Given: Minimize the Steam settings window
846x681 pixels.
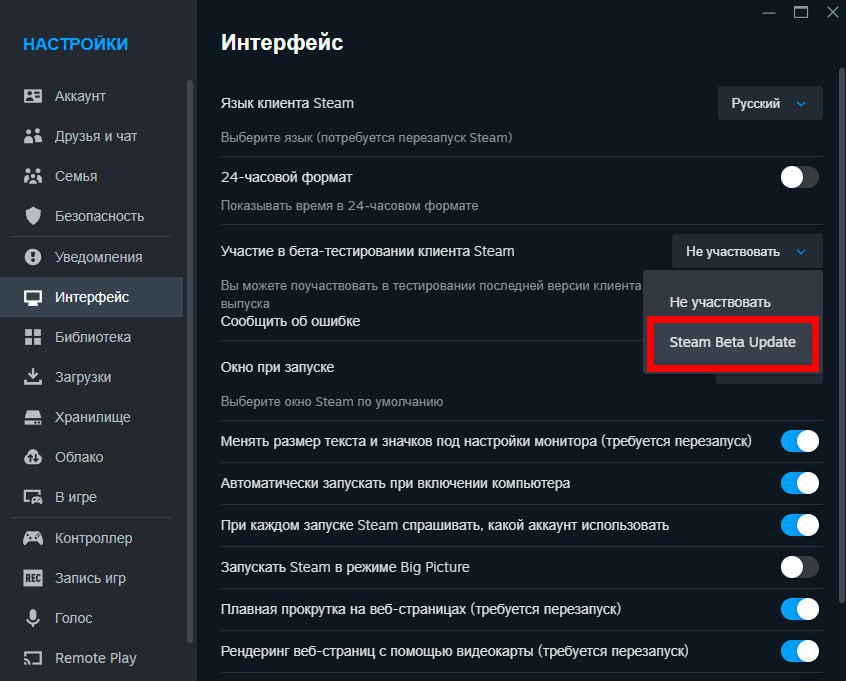Looking at the screenshot, I should (x=769, y=12).
